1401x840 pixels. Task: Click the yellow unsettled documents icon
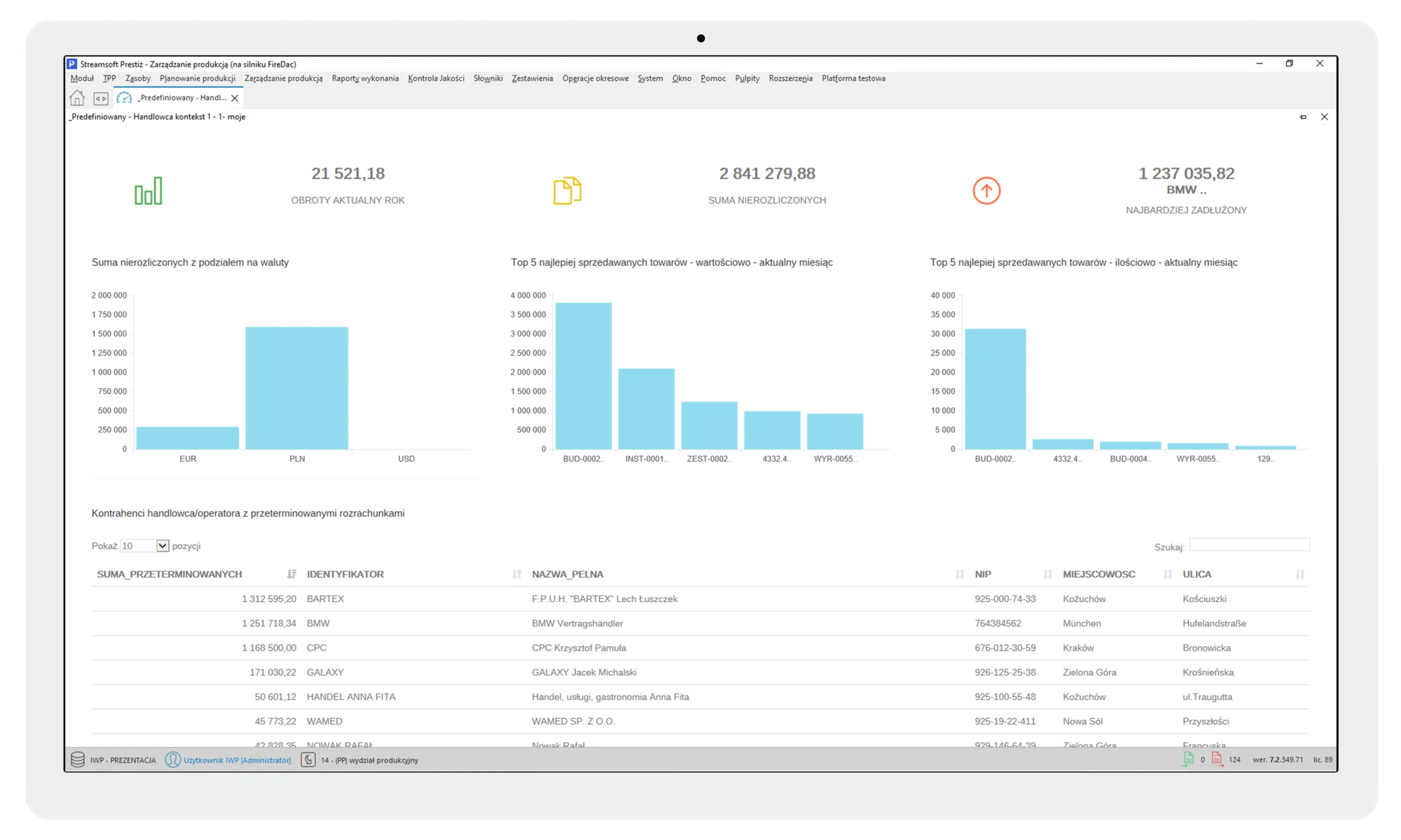point(567,191)
